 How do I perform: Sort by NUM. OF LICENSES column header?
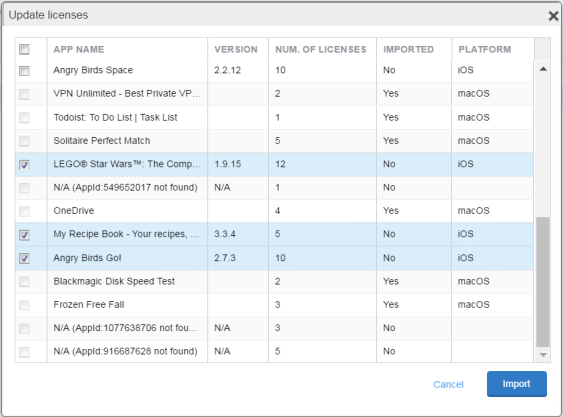pyautogui.click(x=321, y=49)
